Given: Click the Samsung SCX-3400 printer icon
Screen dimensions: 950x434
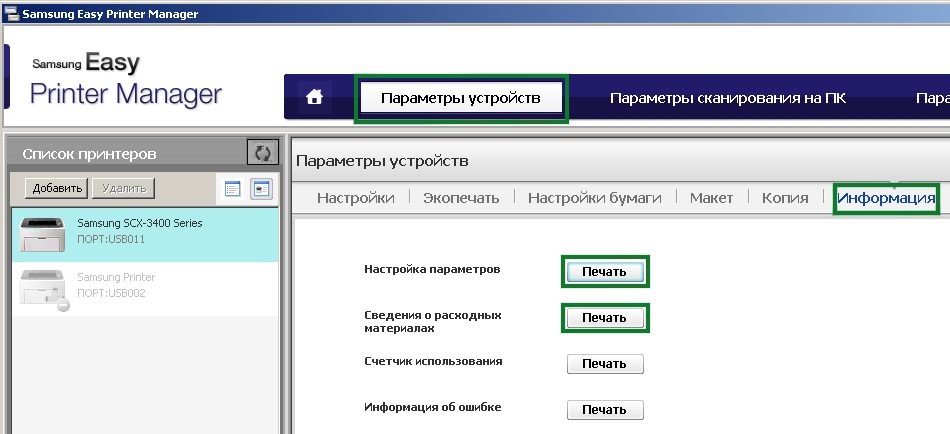Looking at the screenshot, I should tap(42, 234).
